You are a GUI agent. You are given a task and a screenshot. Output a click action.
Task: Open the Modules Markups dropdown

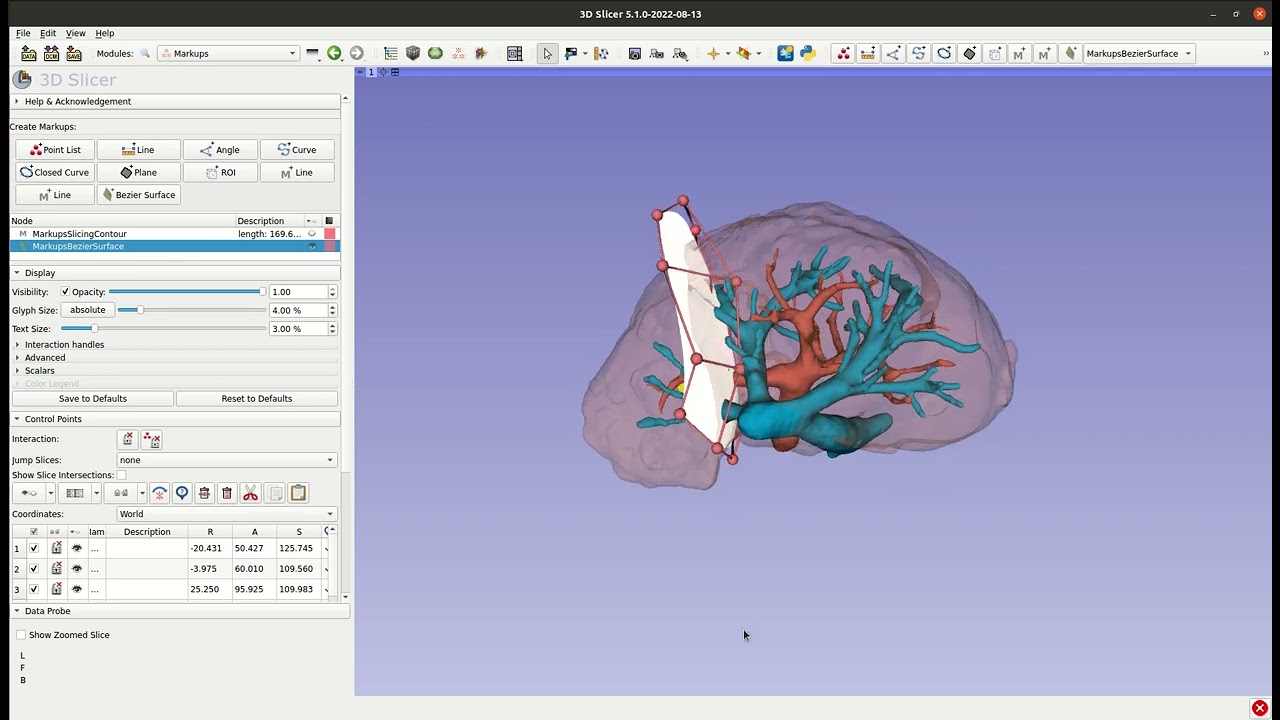228,53
